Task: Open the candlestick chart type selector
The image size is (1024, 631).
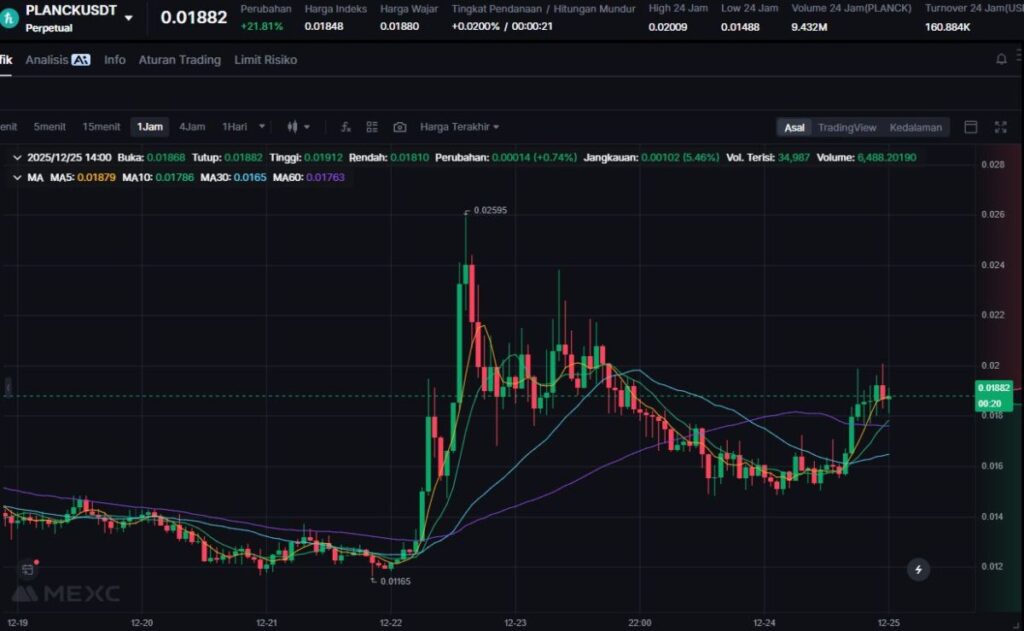Action: click(298, 127)
